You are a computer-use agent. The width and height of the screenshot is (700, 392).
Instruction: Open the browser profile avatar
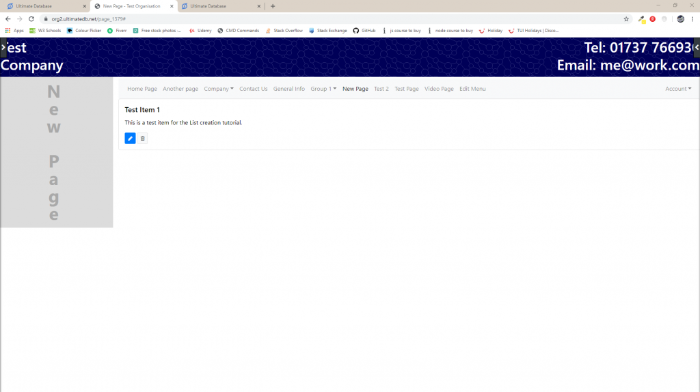pos(680,19)
